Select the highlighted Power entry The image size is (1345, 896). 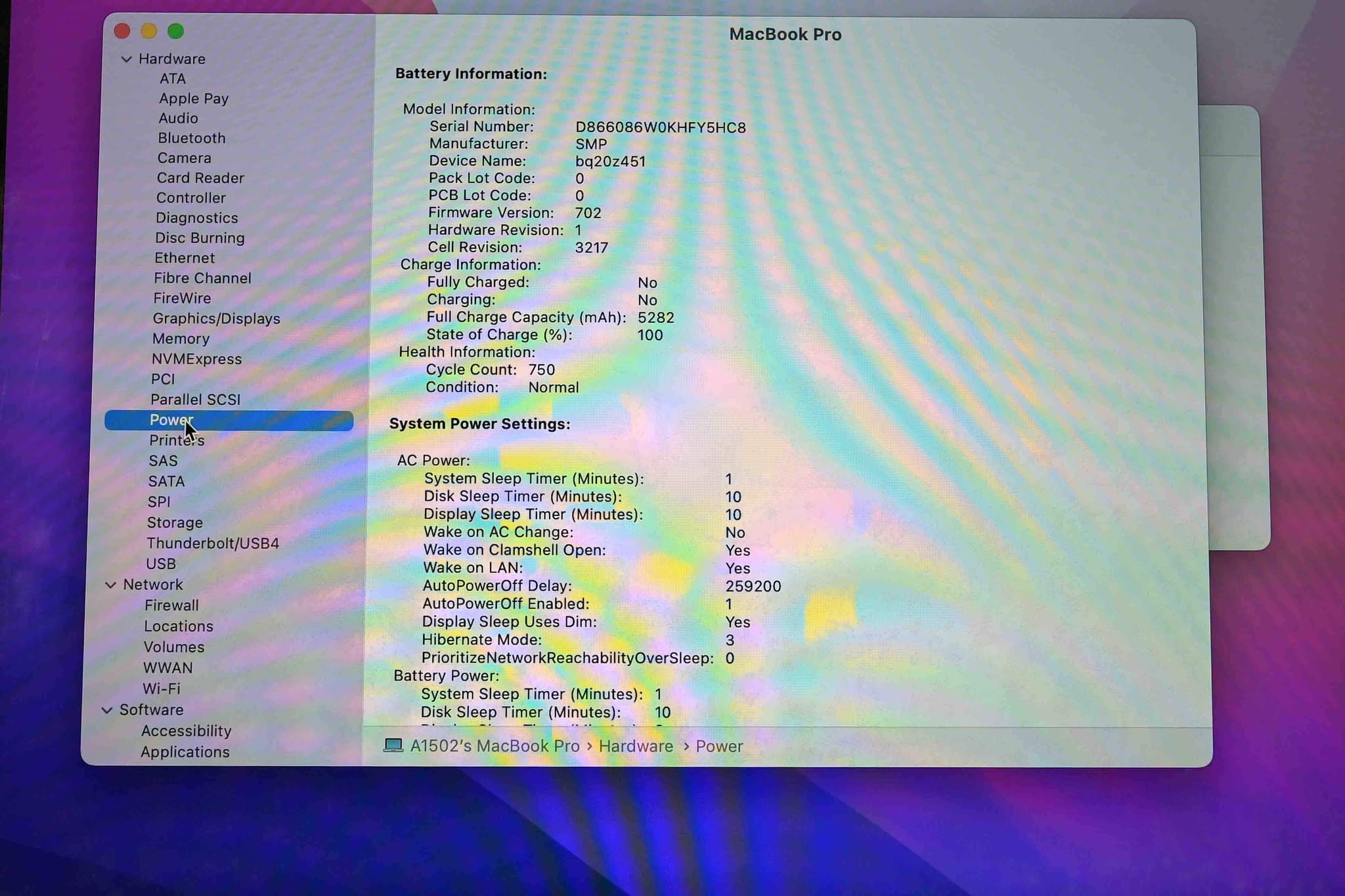229,420
